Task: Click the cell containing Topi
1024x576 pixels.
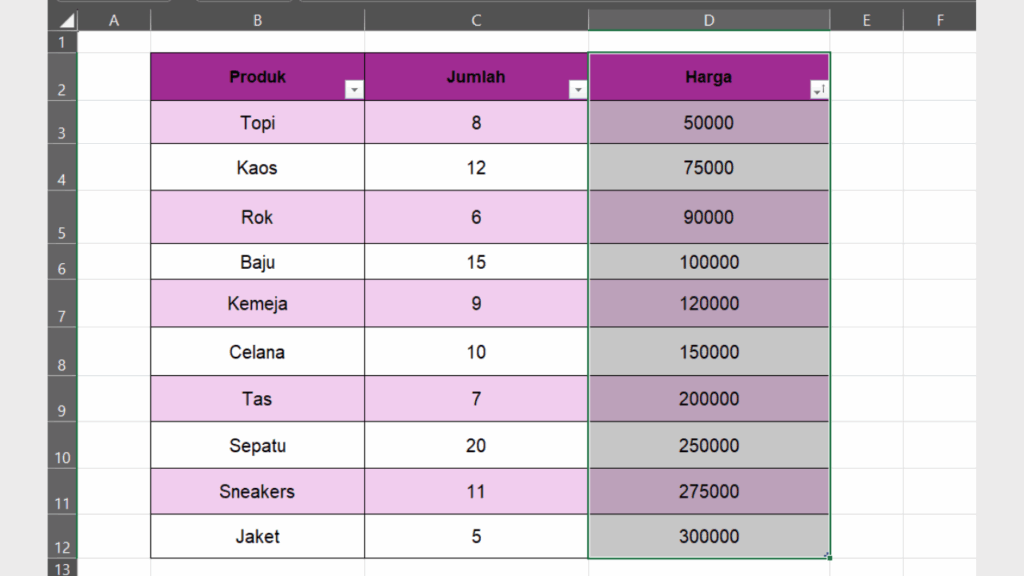Action: point(257,123)
